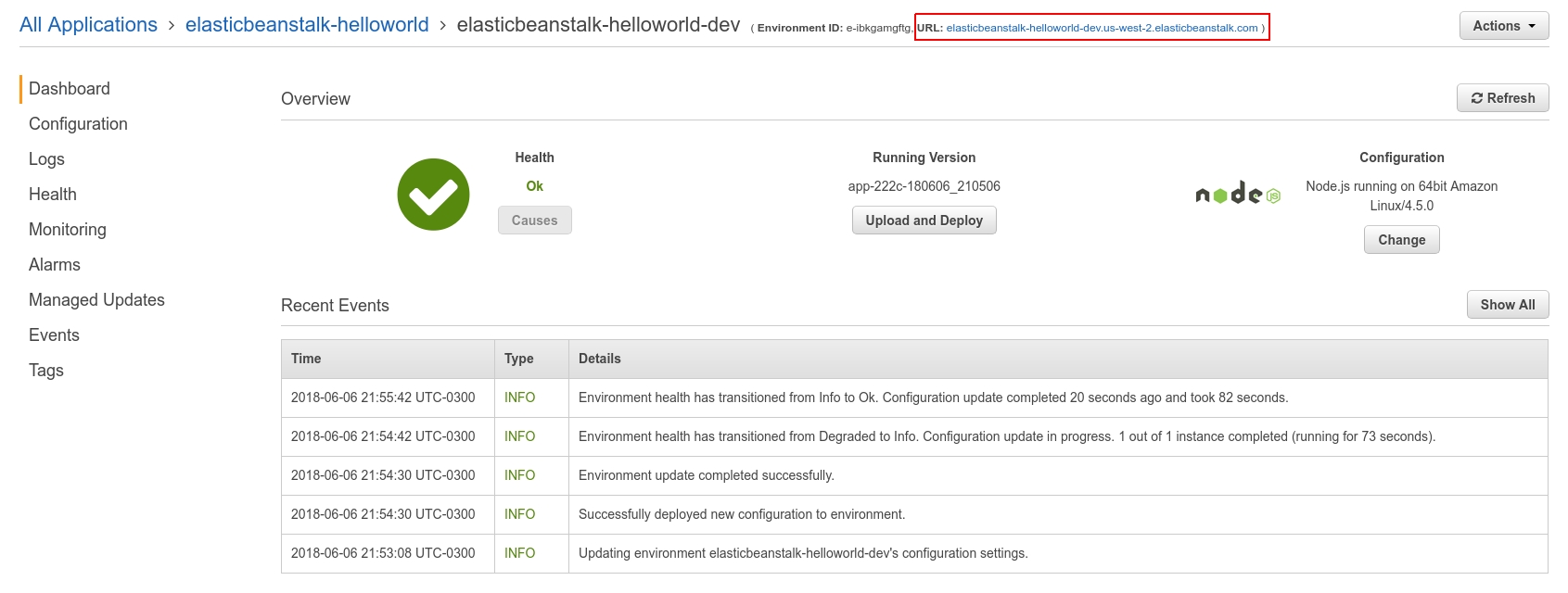1568x593 pixels.
Task: View the Events page from sidebar
Action: [x=54, y=335]
